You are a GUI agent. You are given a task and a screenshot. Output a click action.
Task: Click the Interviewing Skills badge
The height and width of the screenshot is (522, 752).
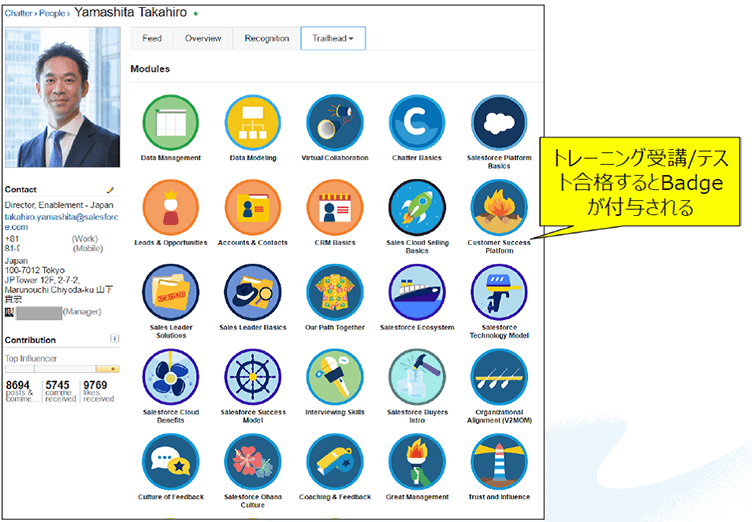[x=335, y=377]
